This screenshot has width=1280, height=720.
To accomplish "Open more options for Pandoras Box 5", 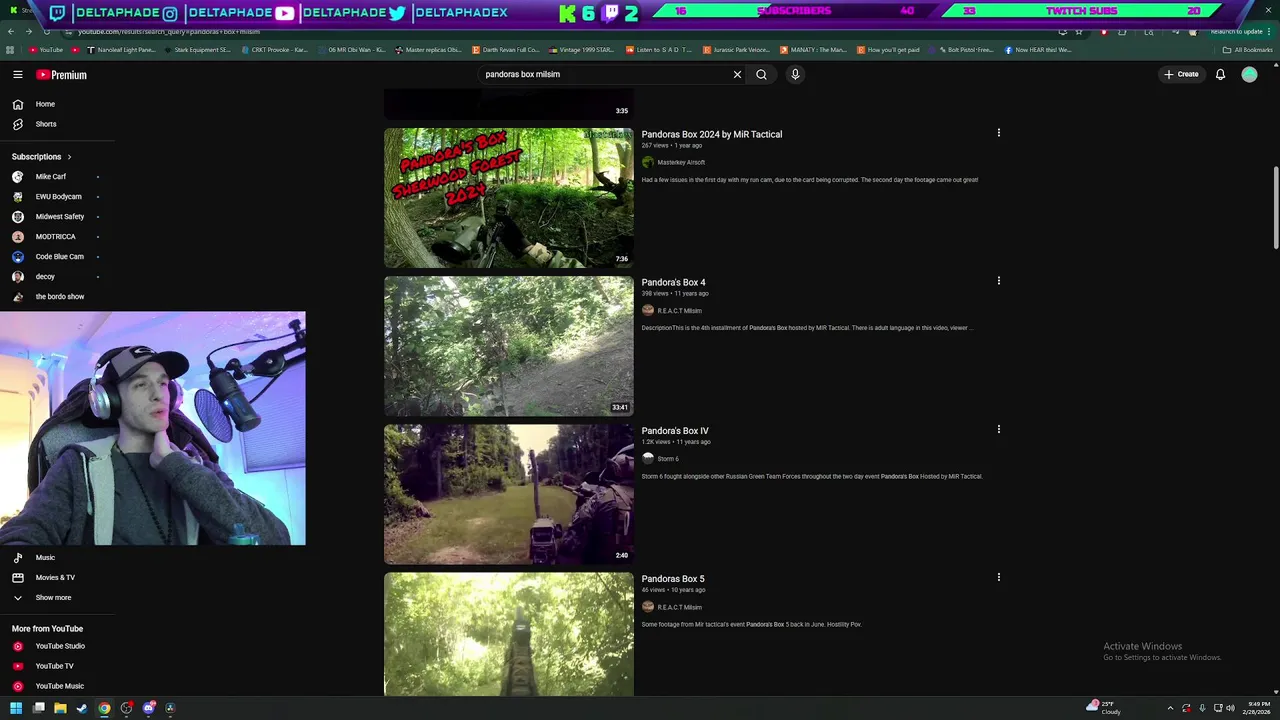I will pos(998,577).
